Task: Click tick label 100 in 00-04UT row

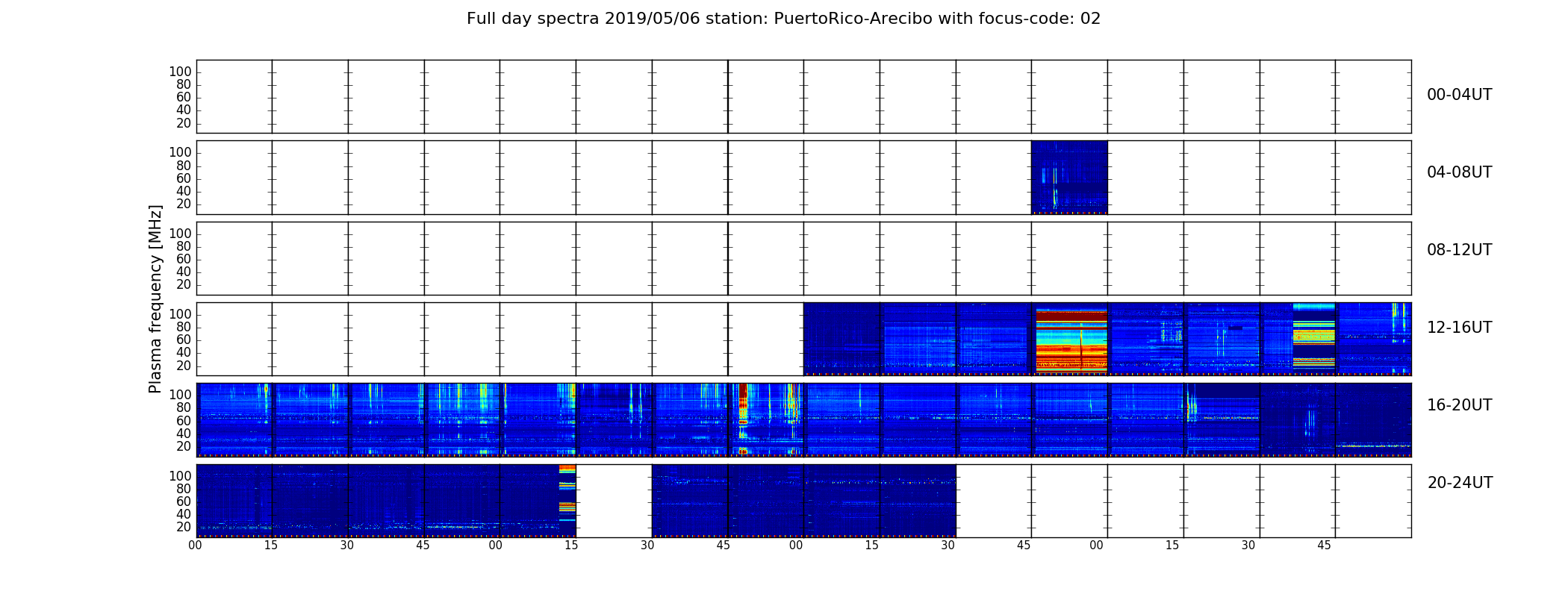Action: pos(180,72)
